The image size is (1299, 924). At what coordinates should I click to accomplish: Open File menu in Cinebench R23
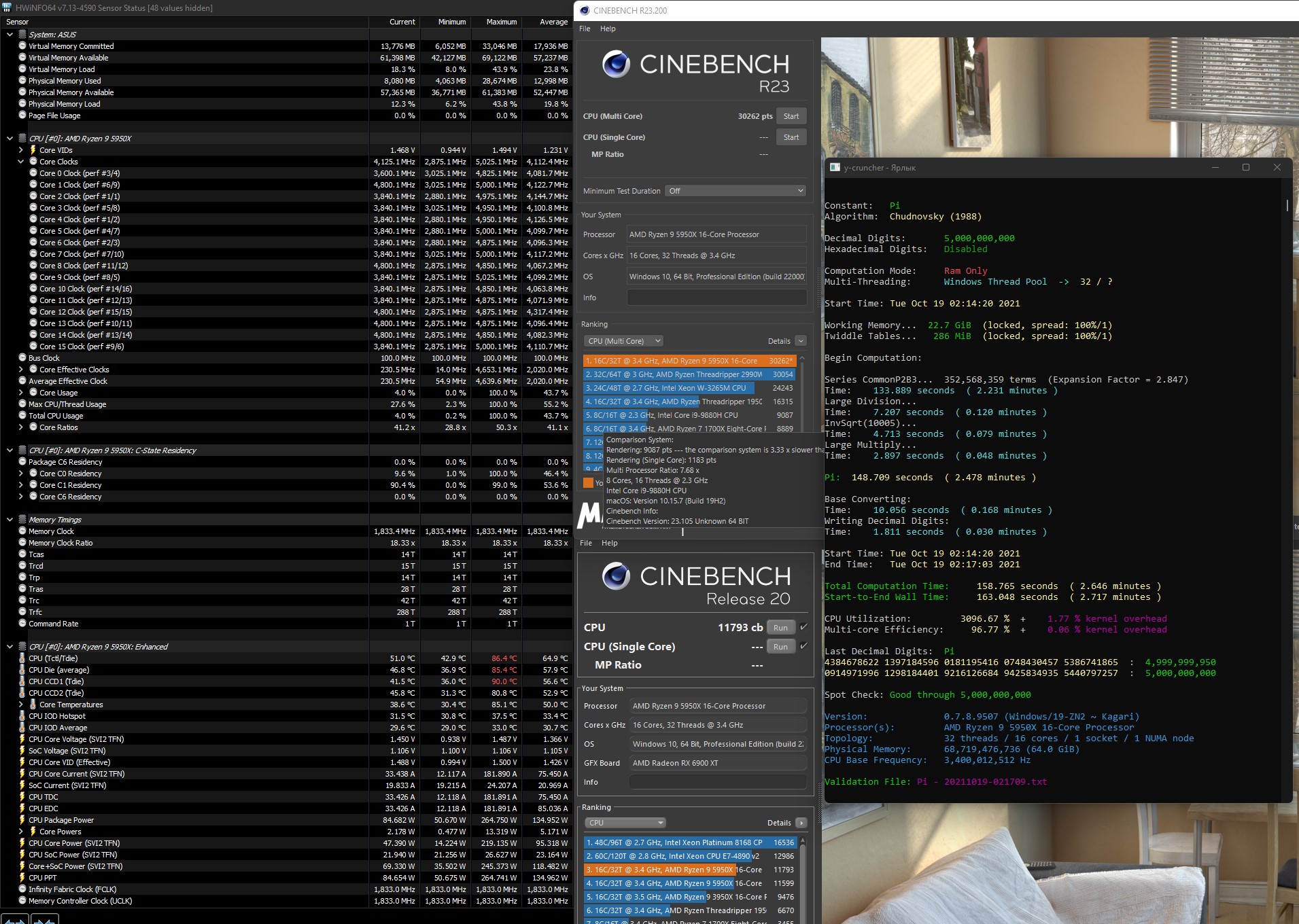pos(585,29)
